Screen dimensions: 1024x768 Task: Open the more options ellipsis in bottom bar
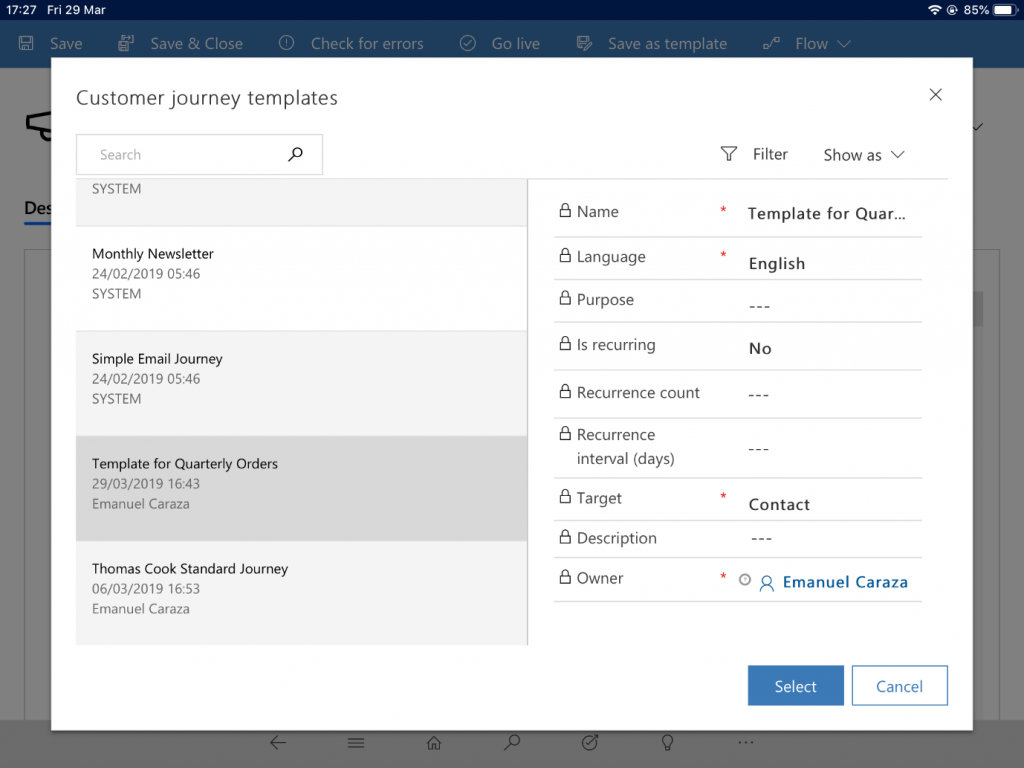(x=746, y=742)
